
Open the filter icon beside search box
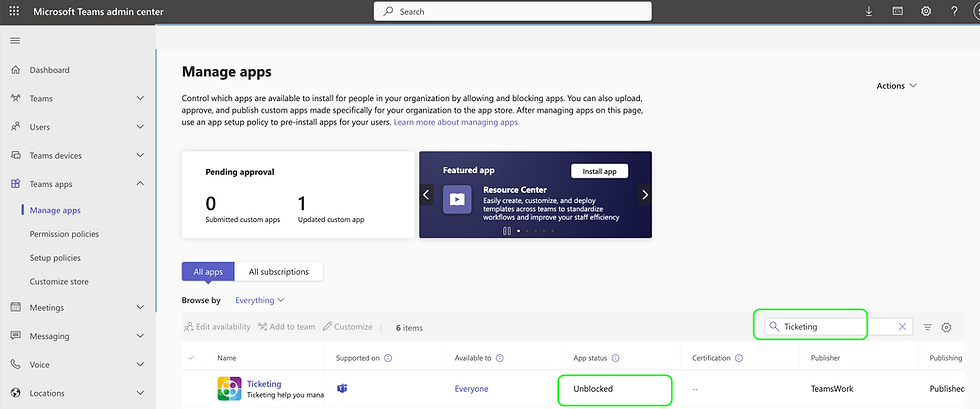[928, 327]
